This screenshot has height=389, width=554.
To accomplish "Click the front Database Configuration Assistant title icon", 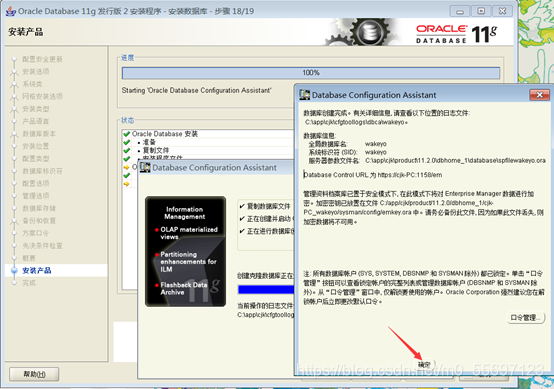I will (x=305, y=95).
